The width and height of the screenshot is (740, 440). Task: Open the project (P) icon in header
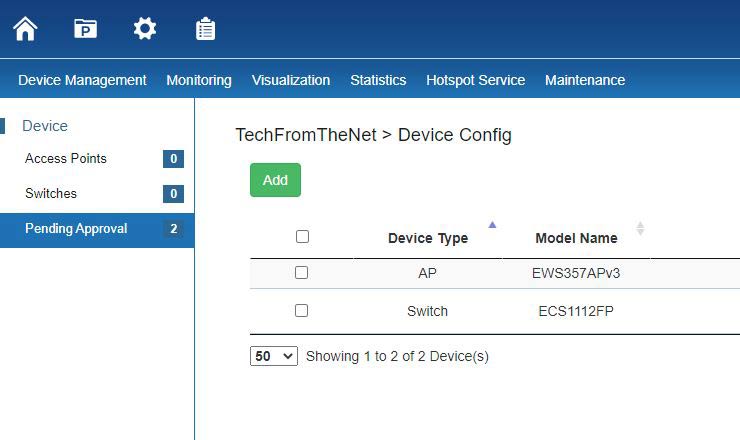click(x=85, y=29)
